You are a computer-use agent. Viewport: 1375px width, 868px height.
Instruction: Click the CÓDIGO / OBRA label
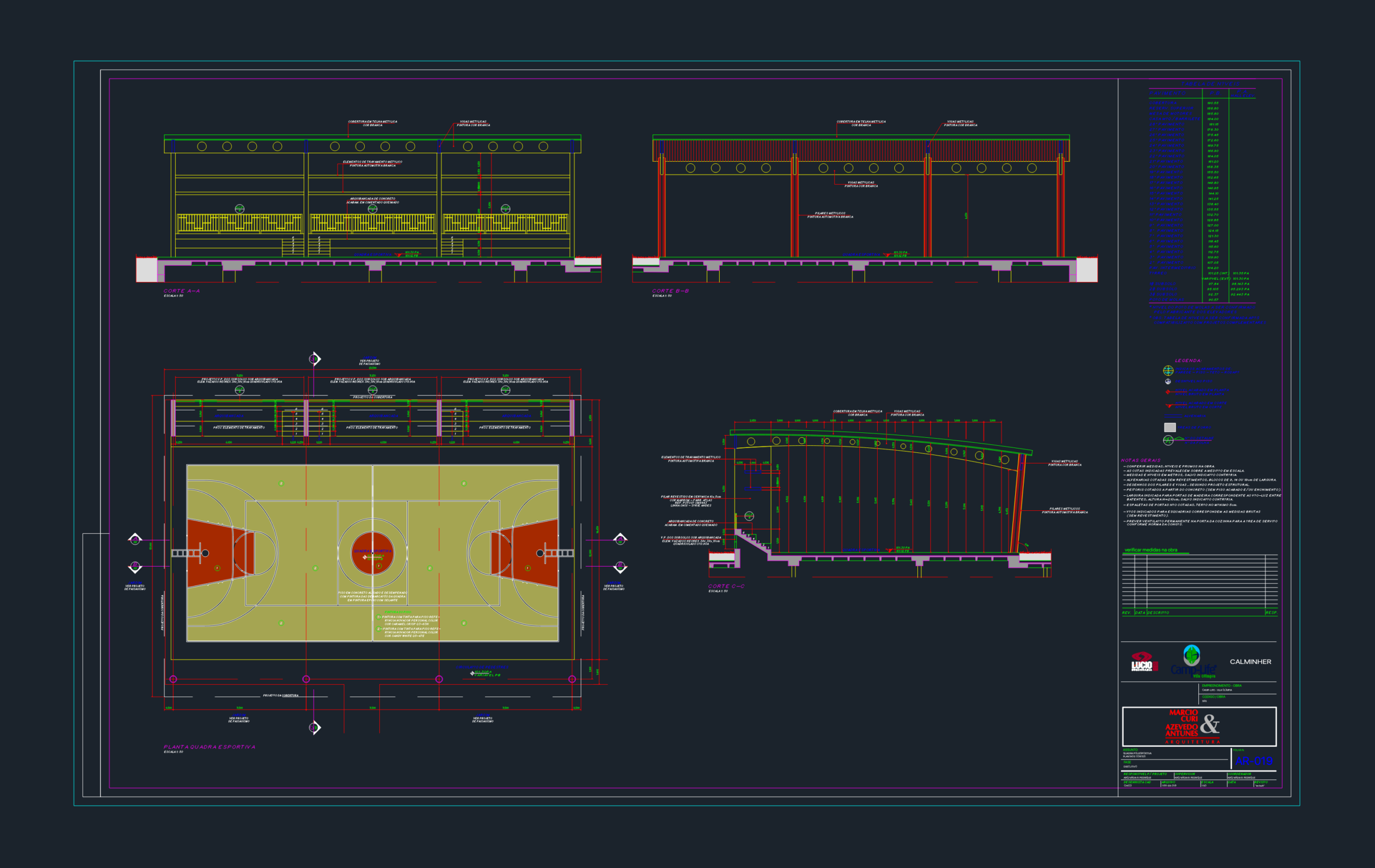click(1213, 697)
